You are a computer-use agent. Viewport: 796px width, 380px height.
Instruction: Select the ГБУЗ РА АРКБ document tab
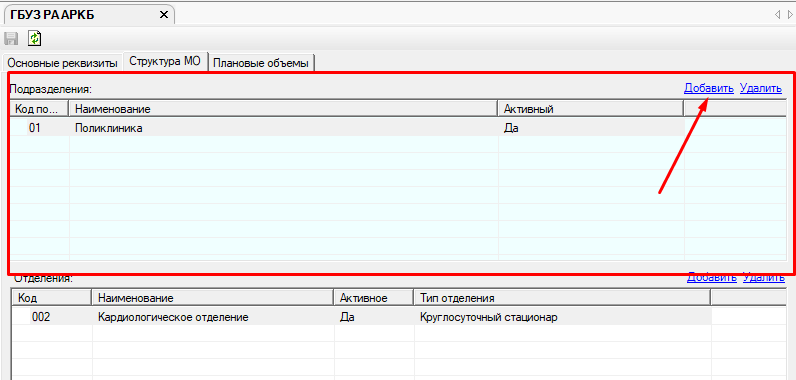click(88, 15)
